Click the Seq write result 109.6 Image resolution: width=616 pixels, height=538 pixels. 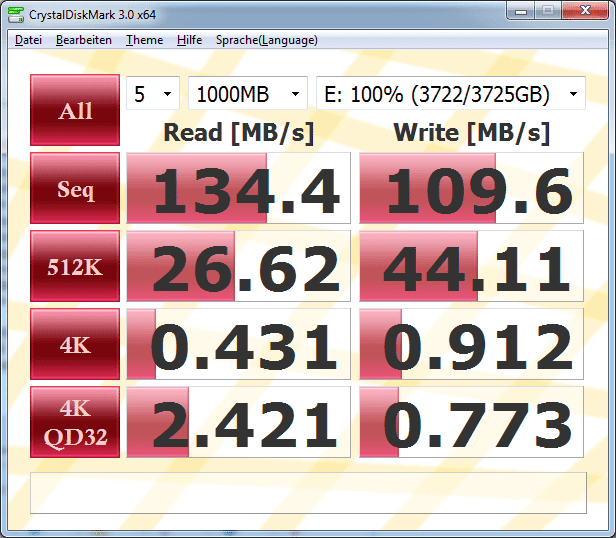click(x=471, y=188)
